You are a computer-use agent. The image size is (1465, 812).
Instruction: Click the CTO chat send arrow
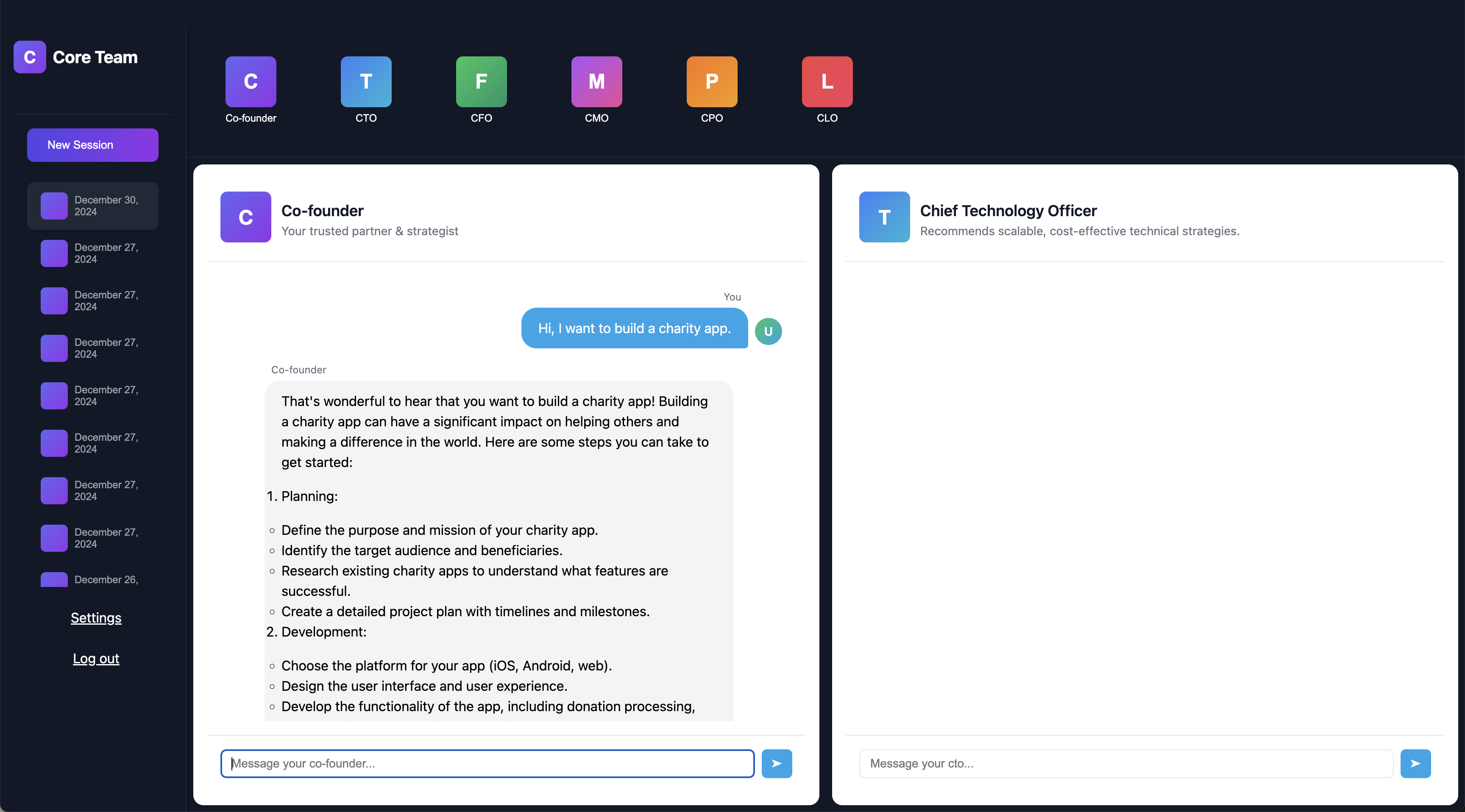pyautogui.click(x=1415, y=764)
